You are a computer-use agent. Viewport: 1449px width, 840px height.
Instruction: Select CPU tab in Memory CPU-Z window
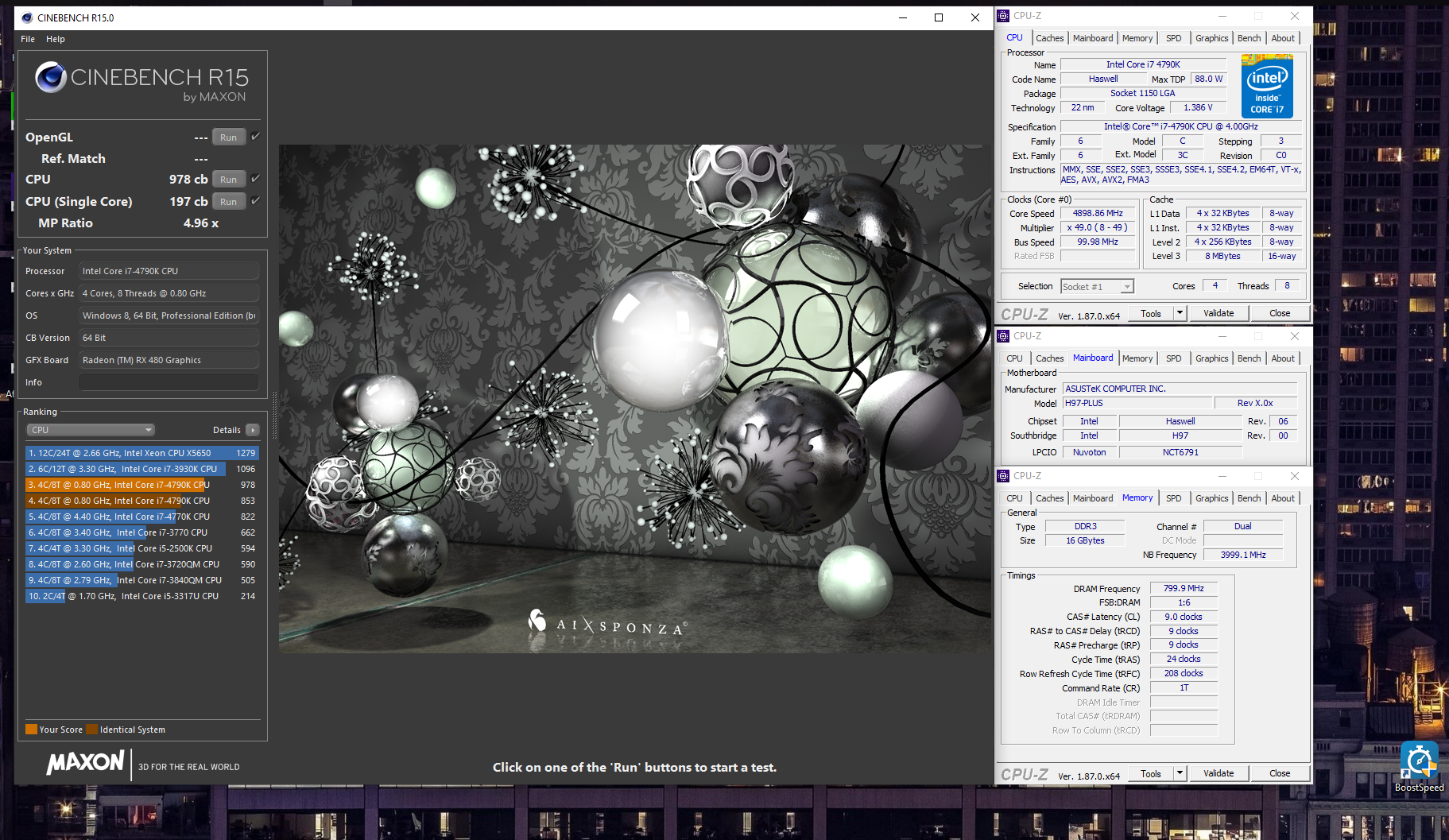point(1015,498)
